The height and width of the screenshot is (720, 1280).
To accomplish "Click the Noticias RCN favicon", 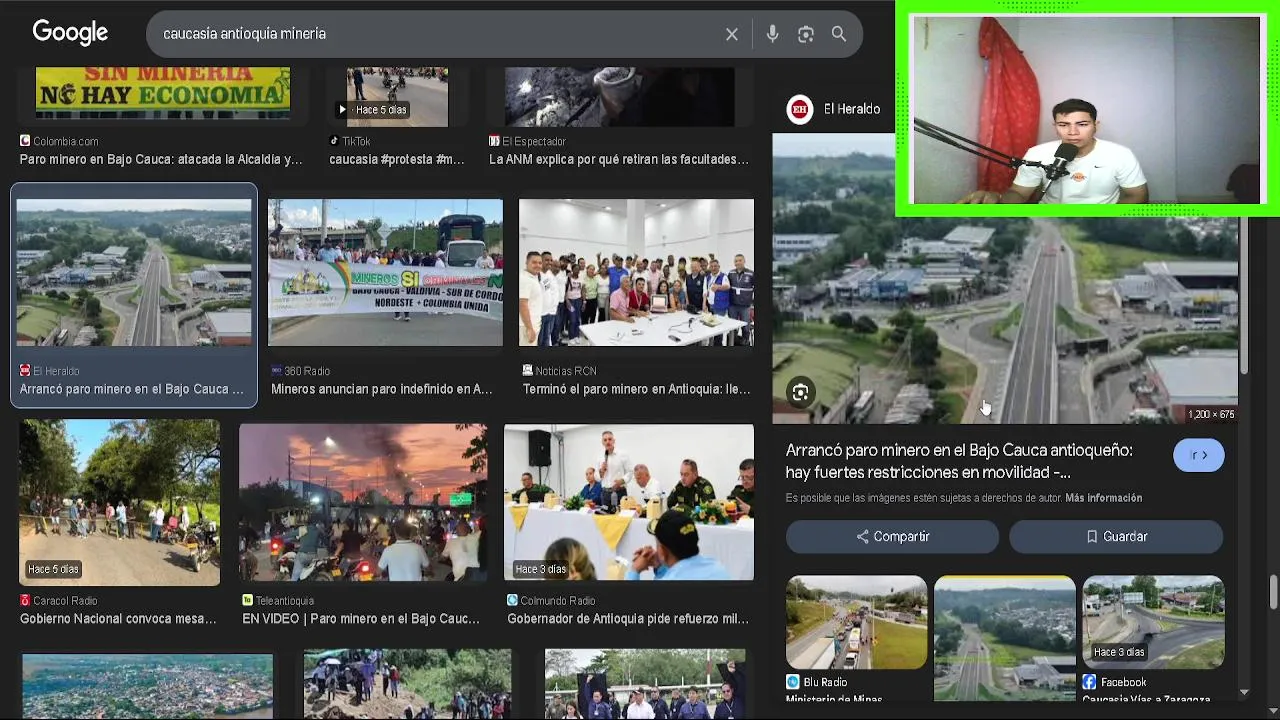I will pyautogui.click(x=527, y=370).
